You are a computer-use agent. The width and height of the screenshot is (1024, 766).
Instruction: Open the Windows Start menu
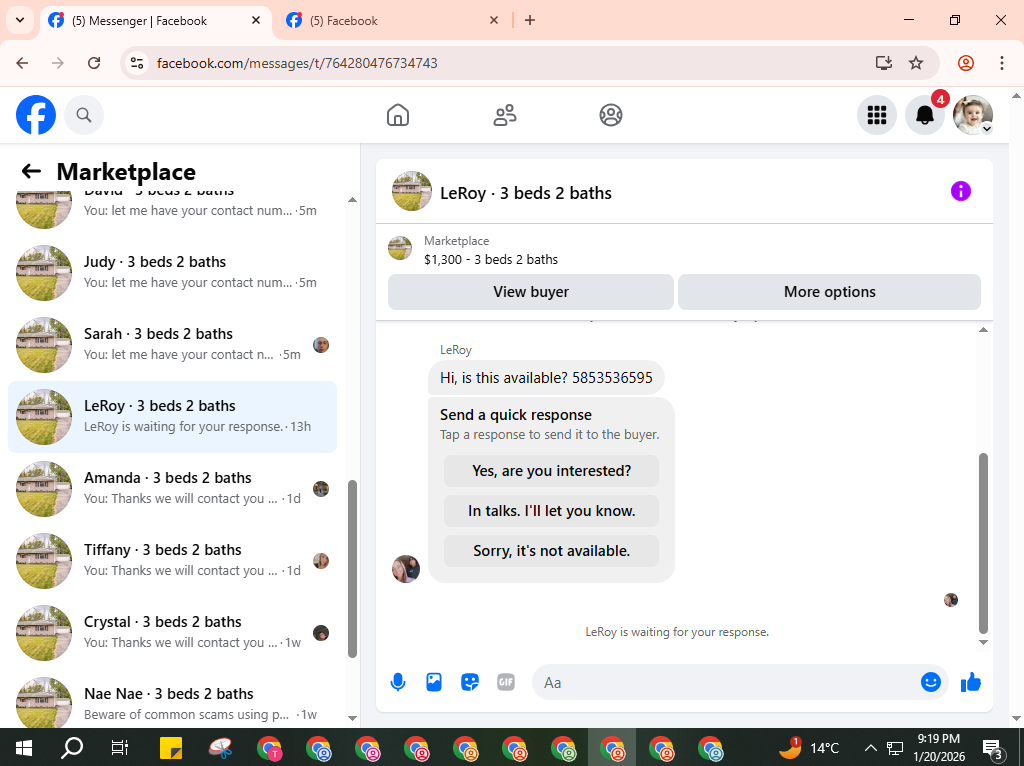pyautogui.click(x=24, y=748)
